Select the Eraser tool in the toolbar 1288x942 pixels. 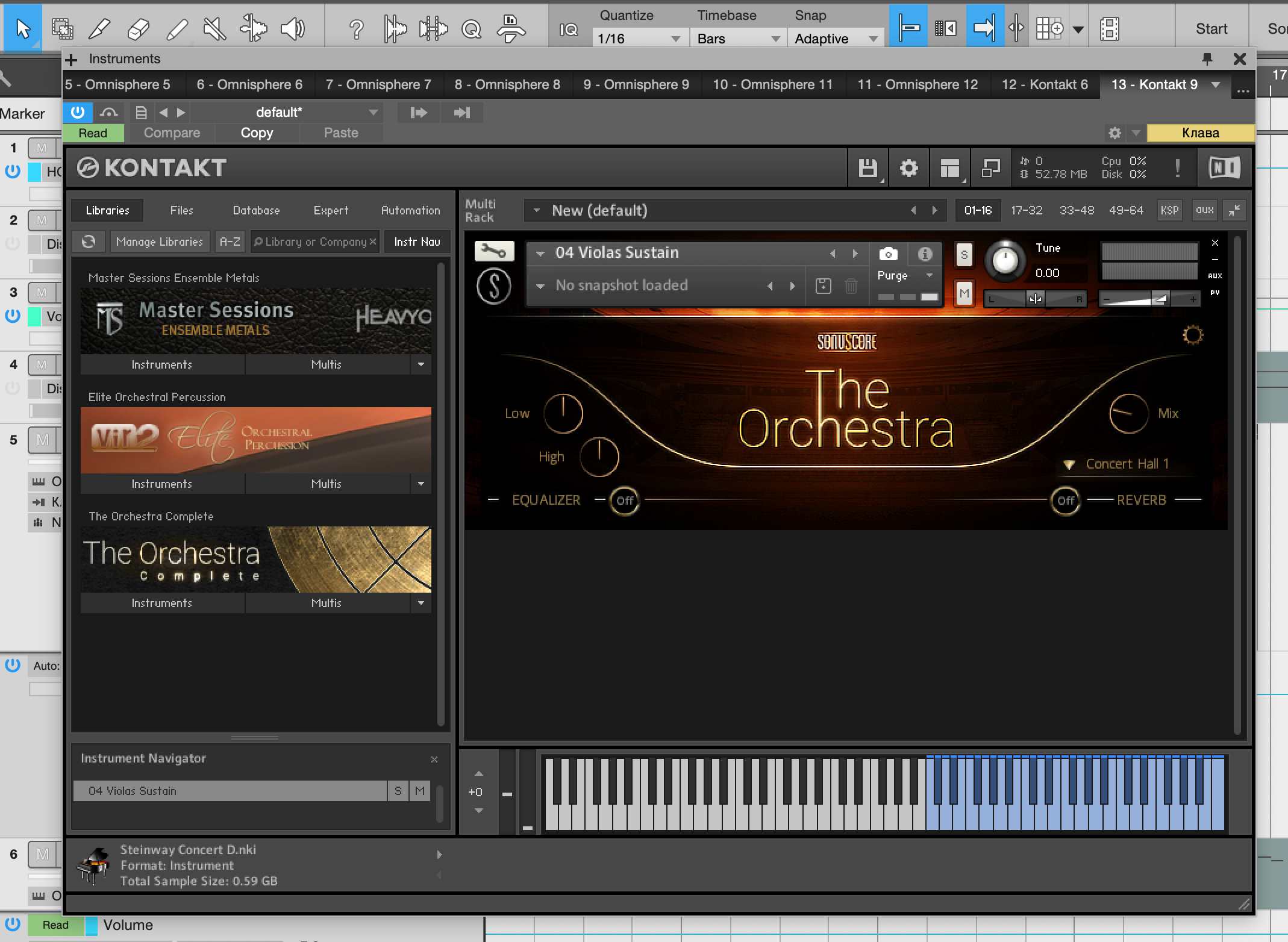(x=139, y=28)
